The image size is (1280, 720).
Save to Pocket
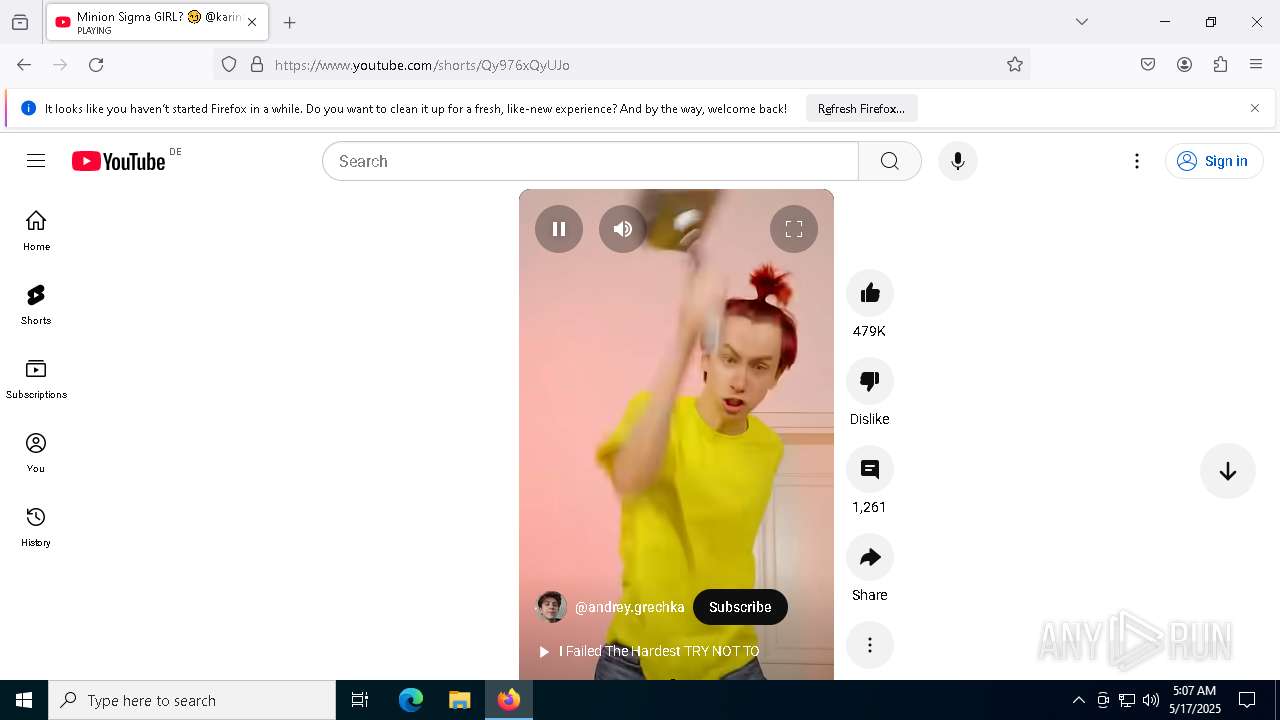click(x=1148, y=65)
